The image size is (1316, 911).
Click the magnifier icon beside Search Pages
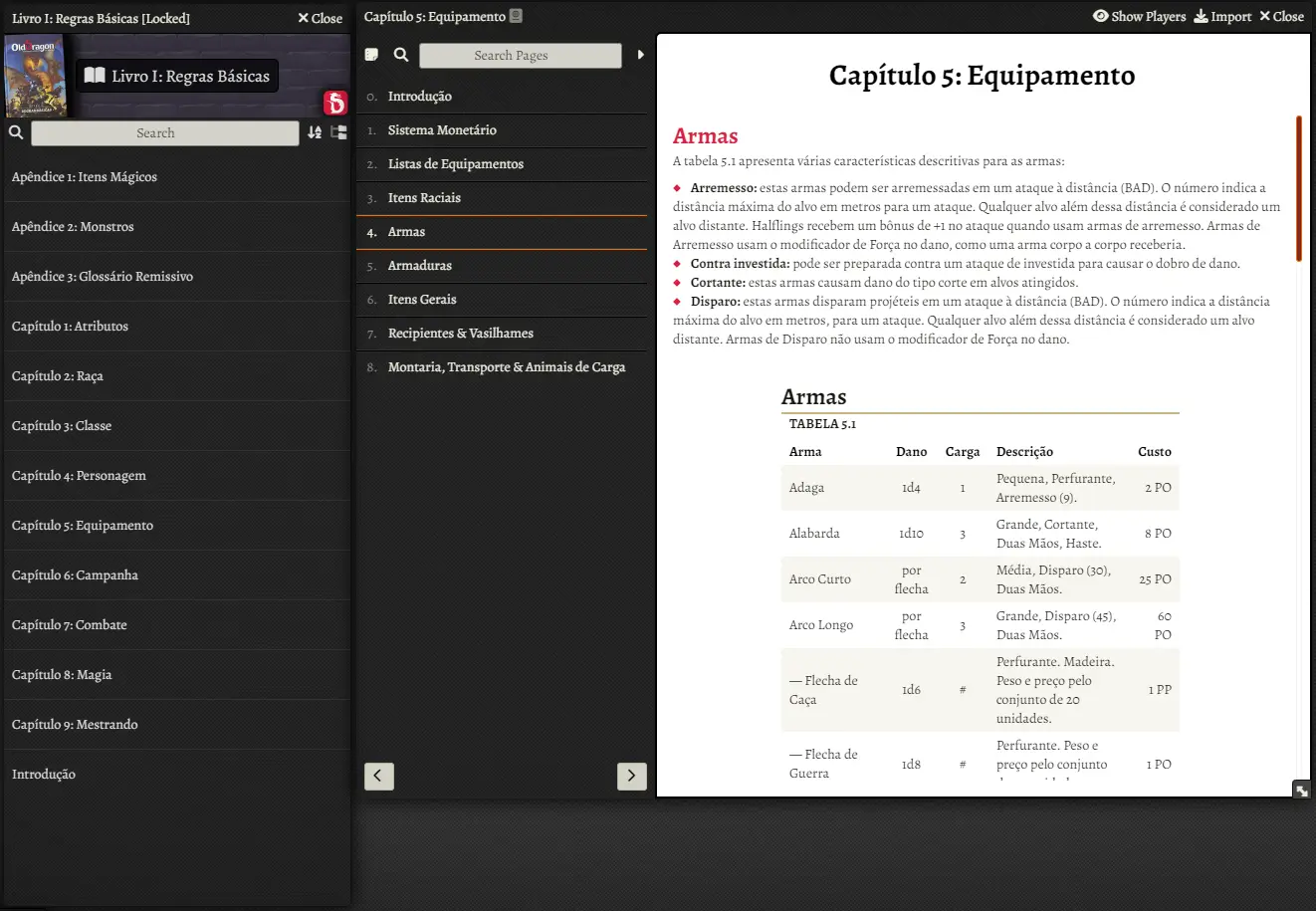401,55
